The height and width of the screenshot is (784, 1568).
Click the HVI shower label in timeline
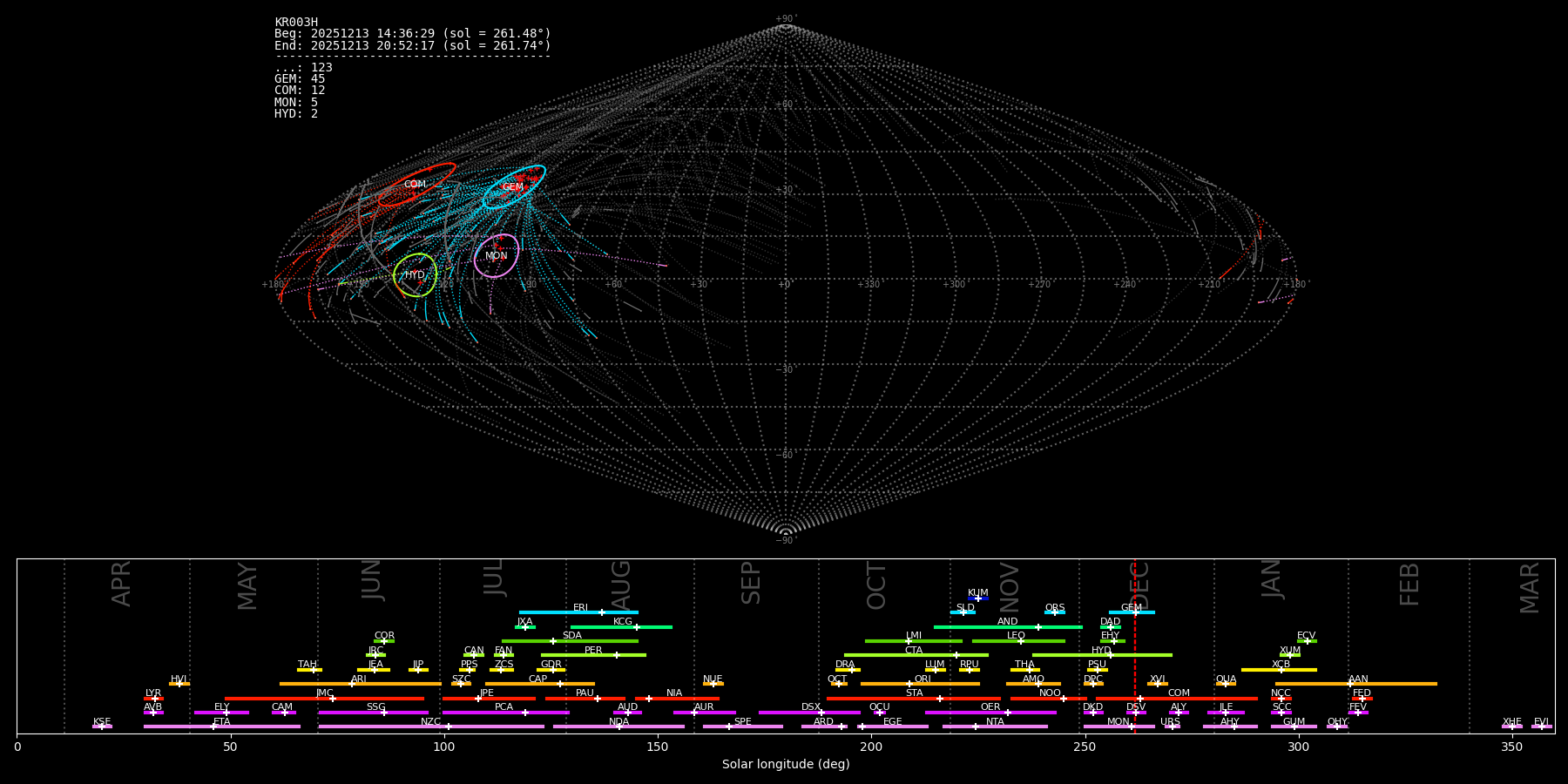point(179,679)
